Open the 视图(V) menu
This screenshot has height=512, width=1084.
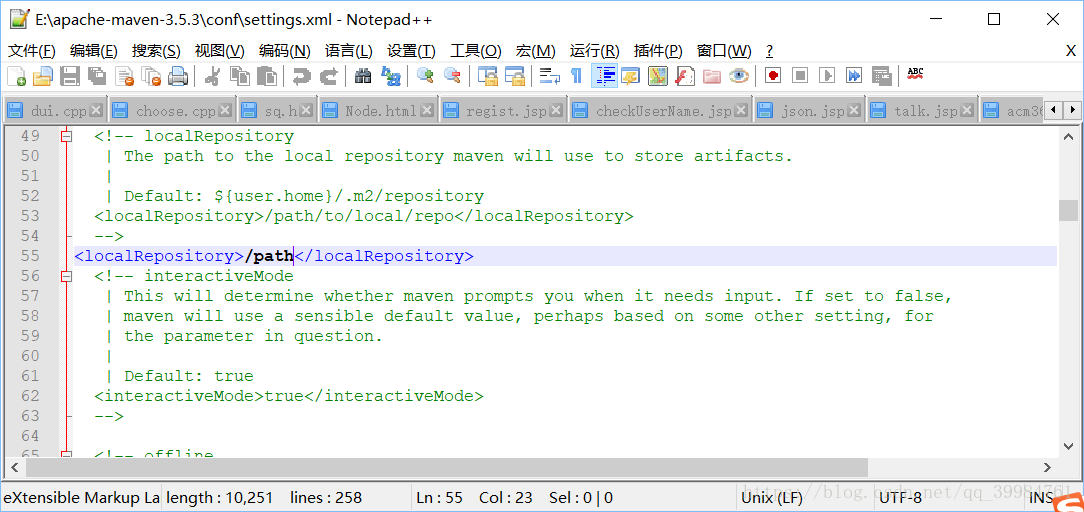tap(220, 50)
